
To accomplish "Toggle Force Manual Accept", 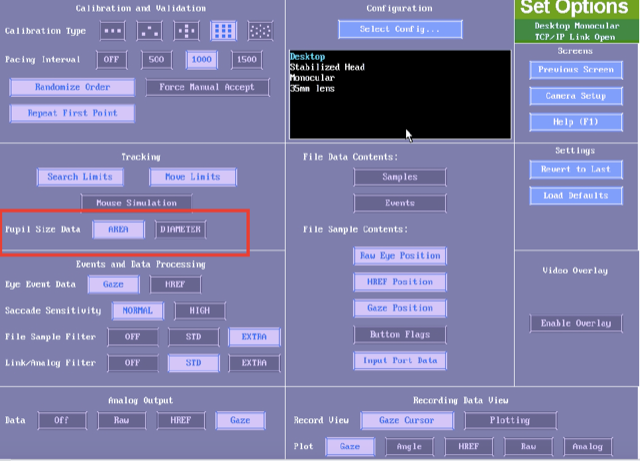I will point(207,87).
